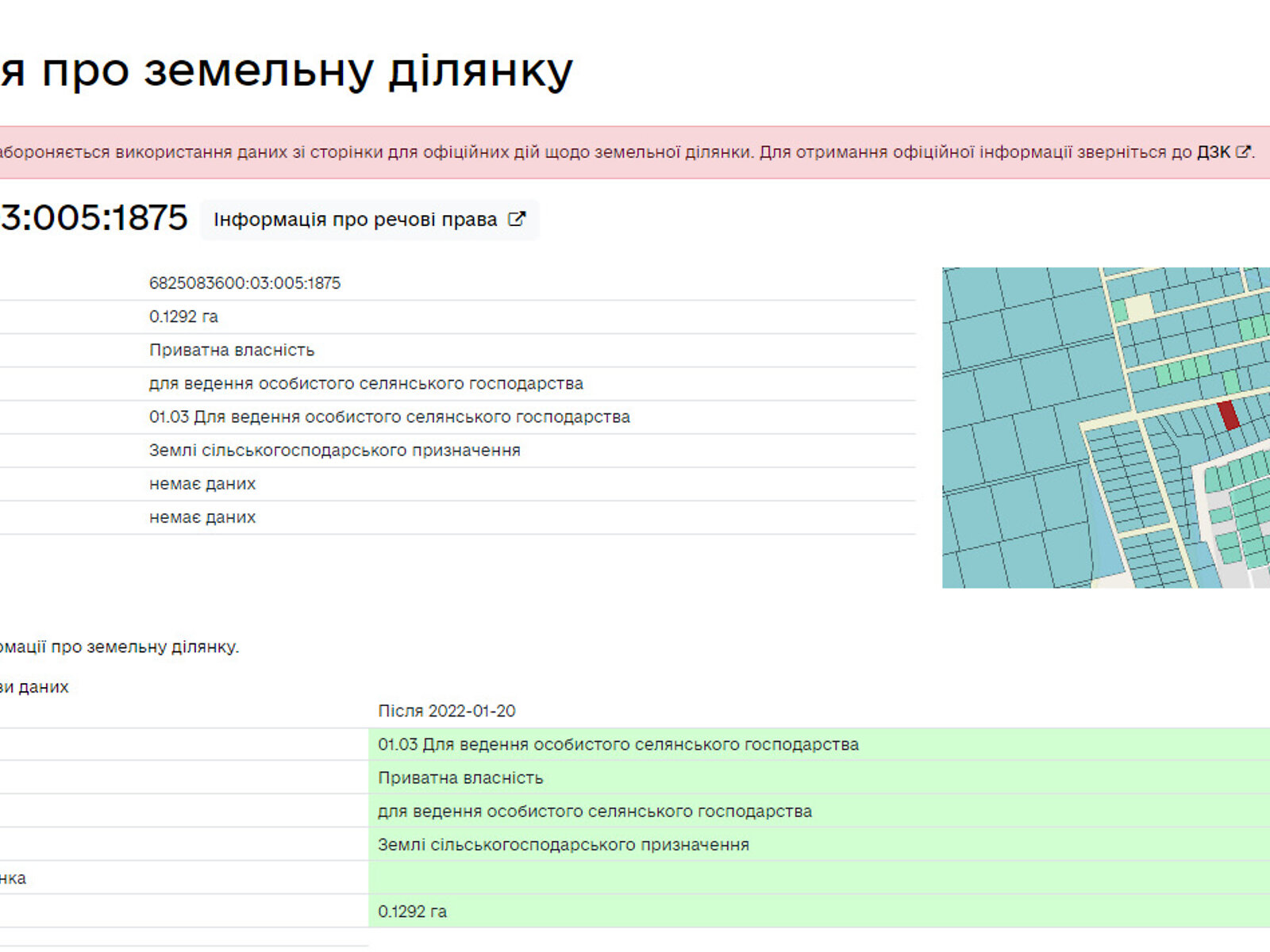This screenshot has height=952, width=1270.
Task: Click the external link icon after ДЗК
Action: 1243,152
